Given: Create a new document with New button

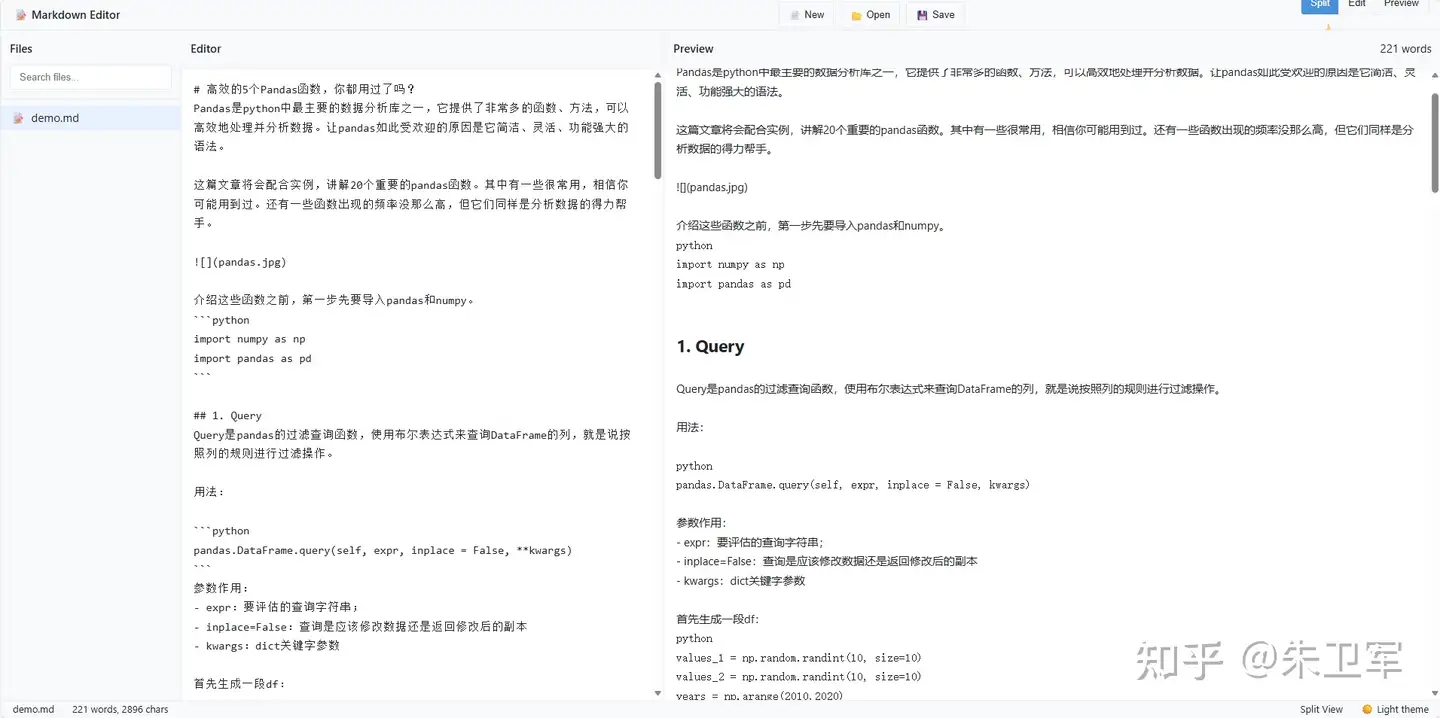Looking at the screenshot, I should coord(807,15).
